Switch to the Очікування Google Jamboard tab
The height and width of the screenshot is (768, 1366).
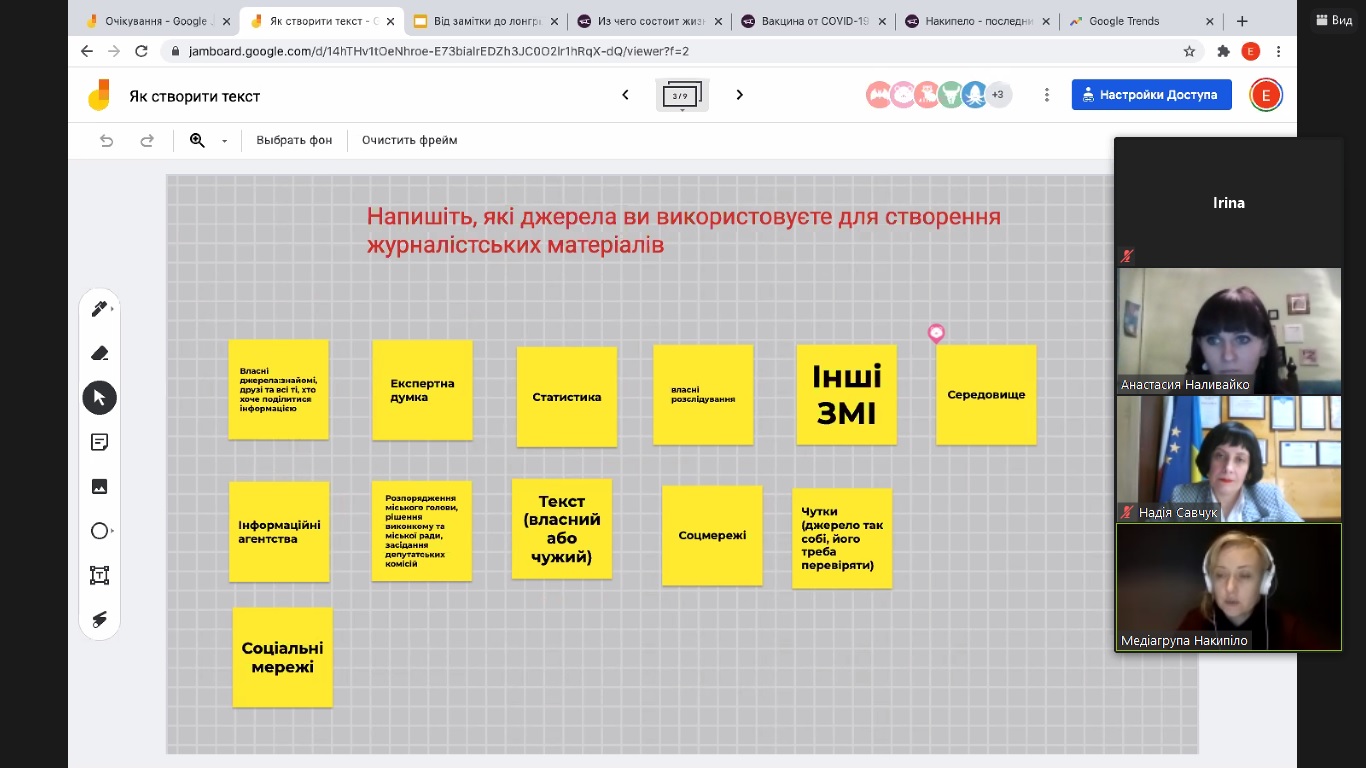point(150,21)
